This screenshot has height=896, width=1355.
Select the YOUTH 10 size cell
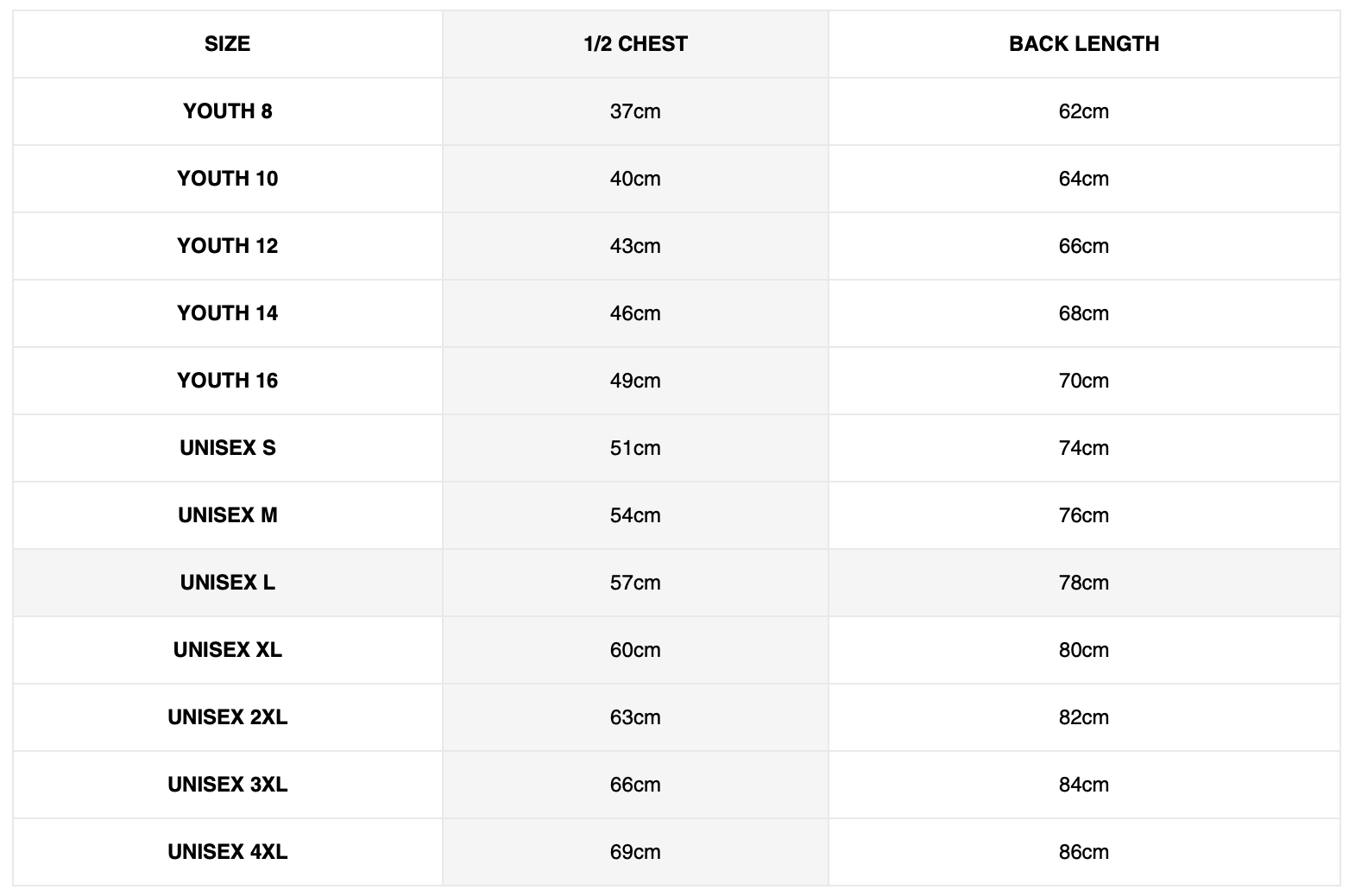[x=228, y=179]
